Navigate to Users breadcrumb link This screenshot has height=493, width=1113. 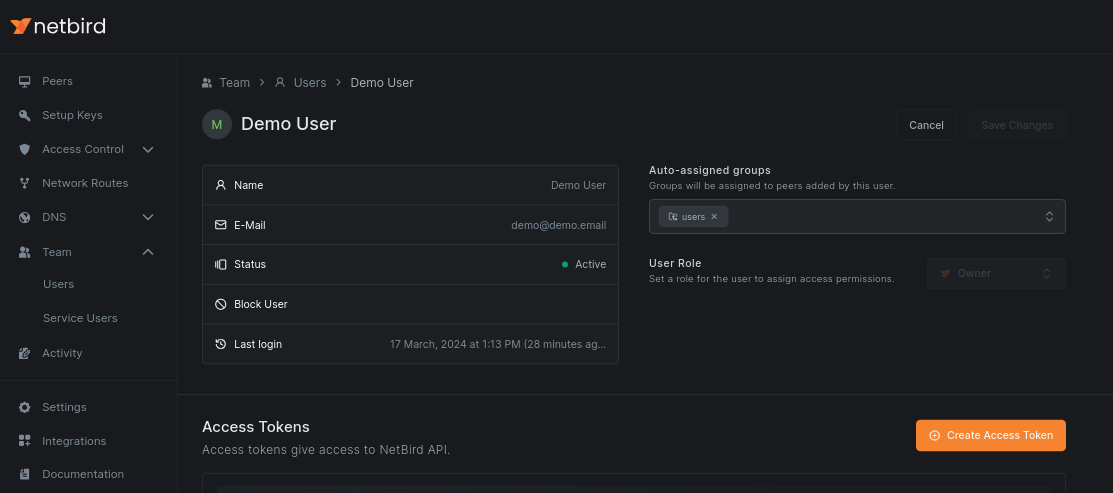[x=309, y=82]
